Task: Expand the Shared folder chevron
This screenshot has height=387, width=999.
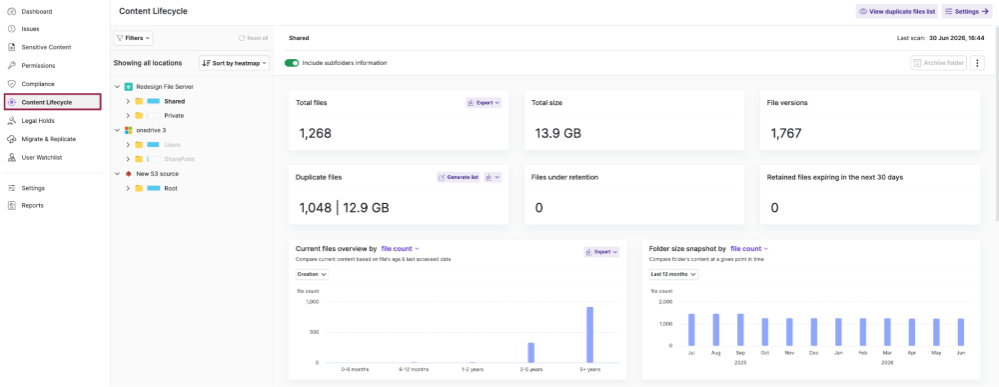Action: coord(128,101)
